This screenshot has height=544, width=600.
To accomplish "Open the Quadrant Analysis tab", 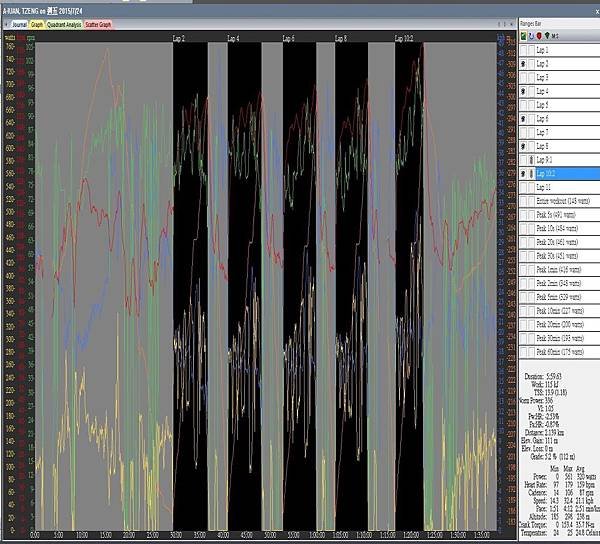I will [64, 25].
